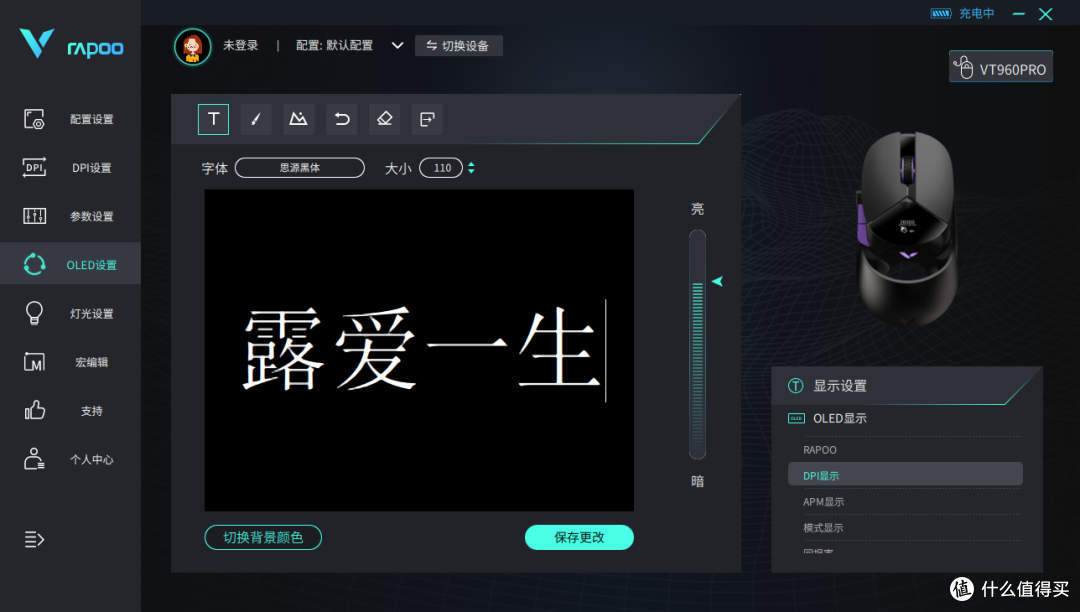The height and width of the screenshot is (612, 1080).
Task: Select RAPOO in the OLED display list
Action: tap(905, 450)
